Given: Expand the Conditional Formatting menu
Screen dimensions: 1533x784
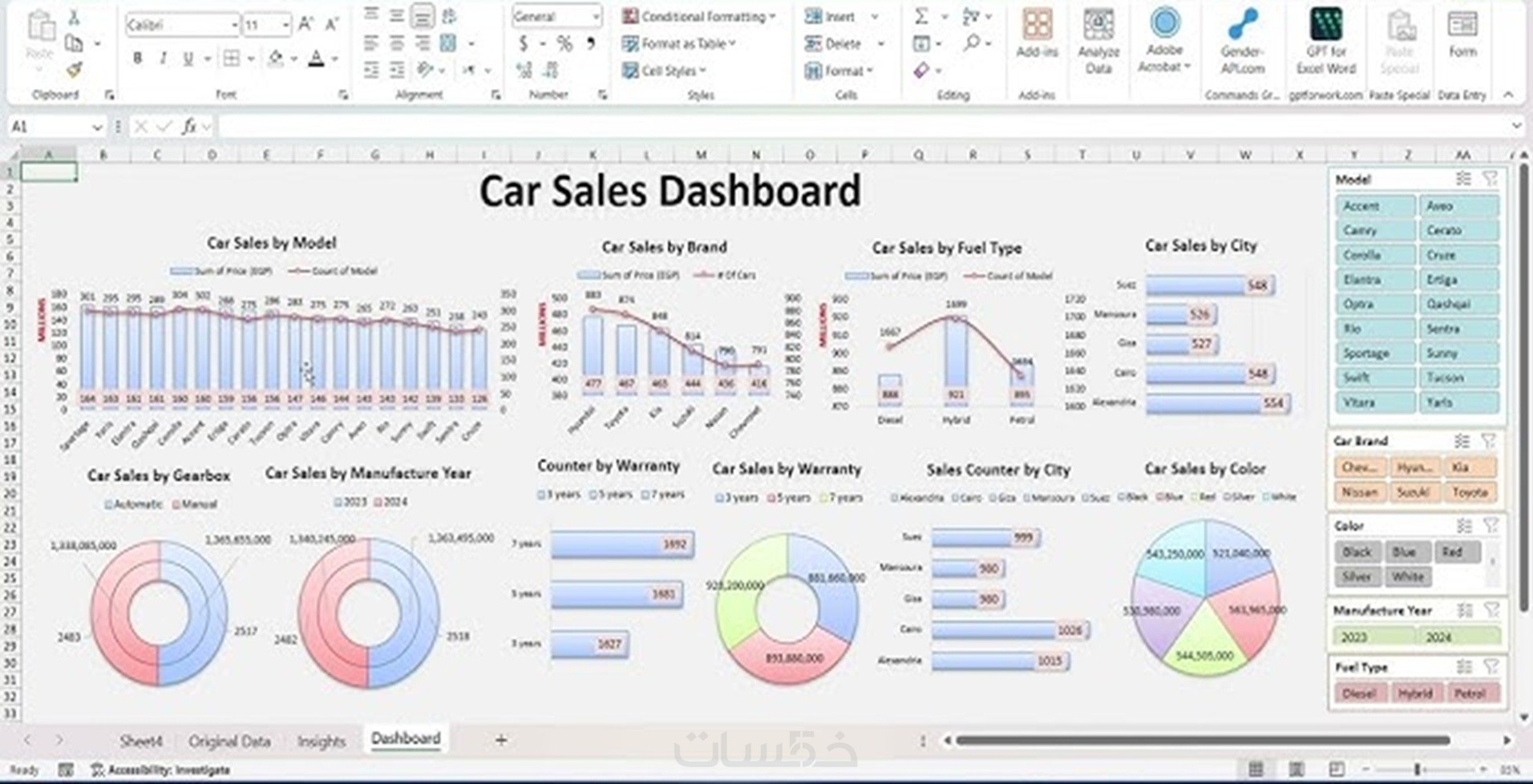Looking at the screenshot, I should coord(699,16).
